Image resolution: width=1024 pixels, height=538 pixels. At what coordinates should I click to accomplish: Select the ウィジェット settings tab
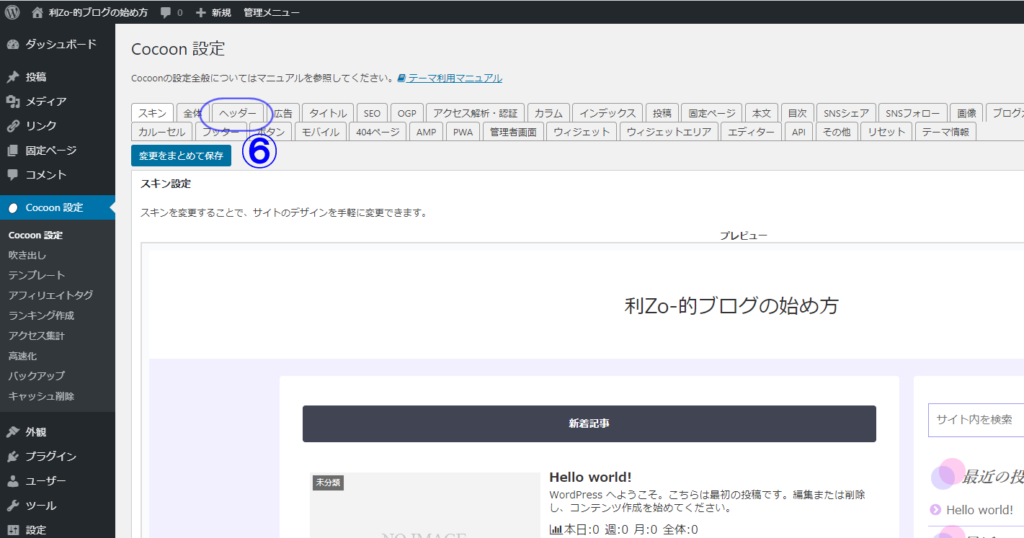581,132
